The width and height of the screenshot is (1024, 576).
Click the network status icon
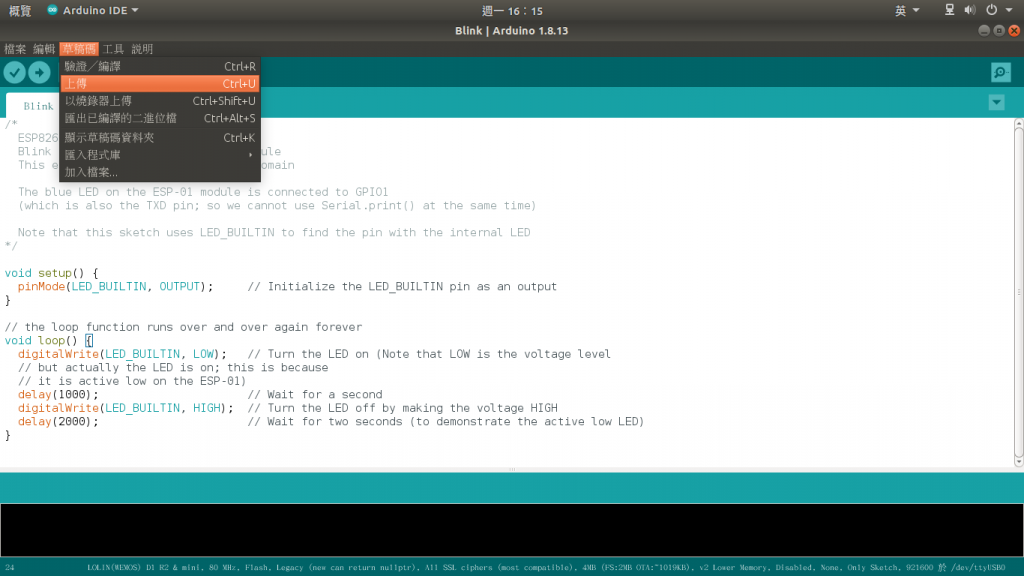coord(950,10)
